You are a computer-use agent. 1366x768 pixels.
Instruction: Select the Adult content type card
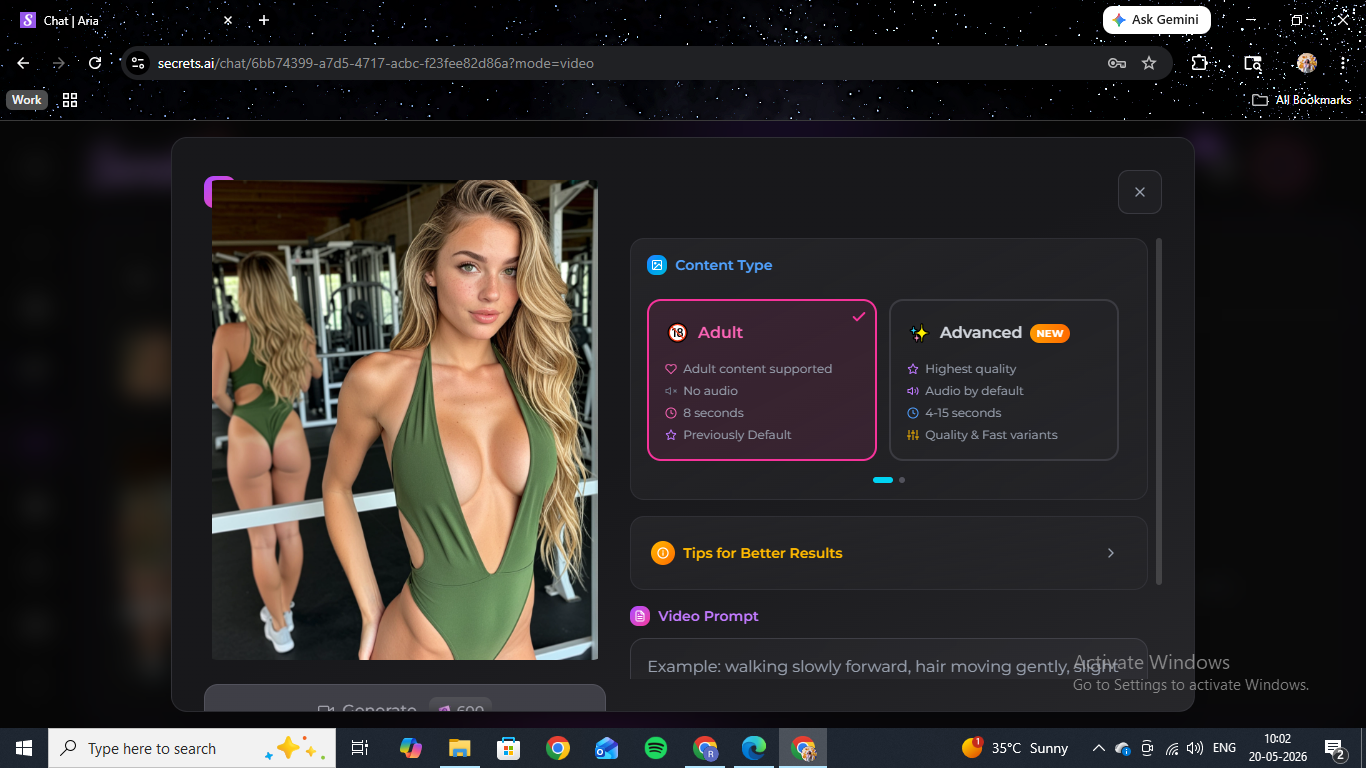pos(762,380)
